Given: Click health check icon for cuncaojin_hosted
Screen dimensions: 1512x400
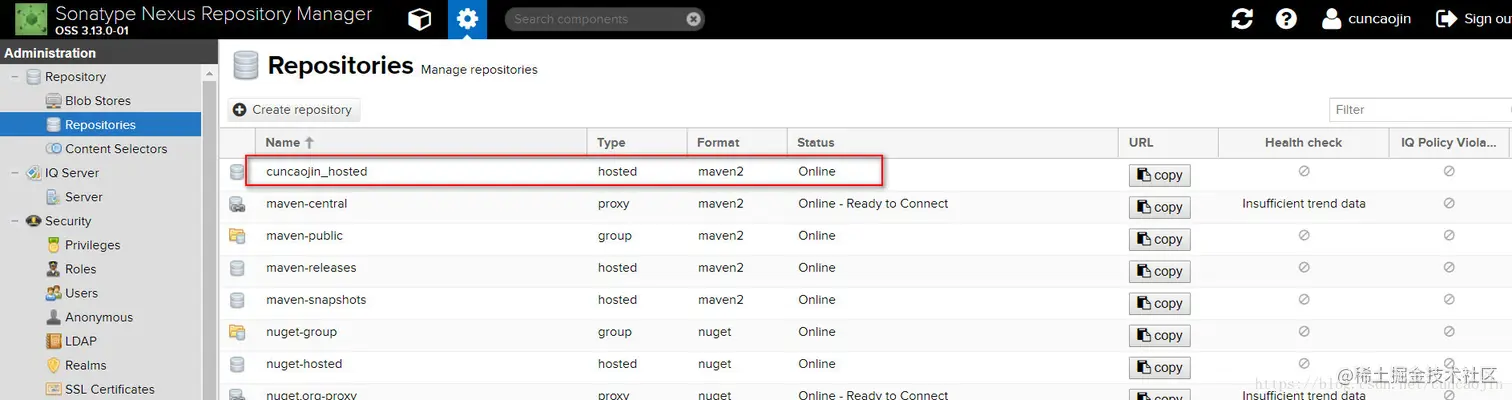Looking at the screenshot, I should click(1303, 172).
